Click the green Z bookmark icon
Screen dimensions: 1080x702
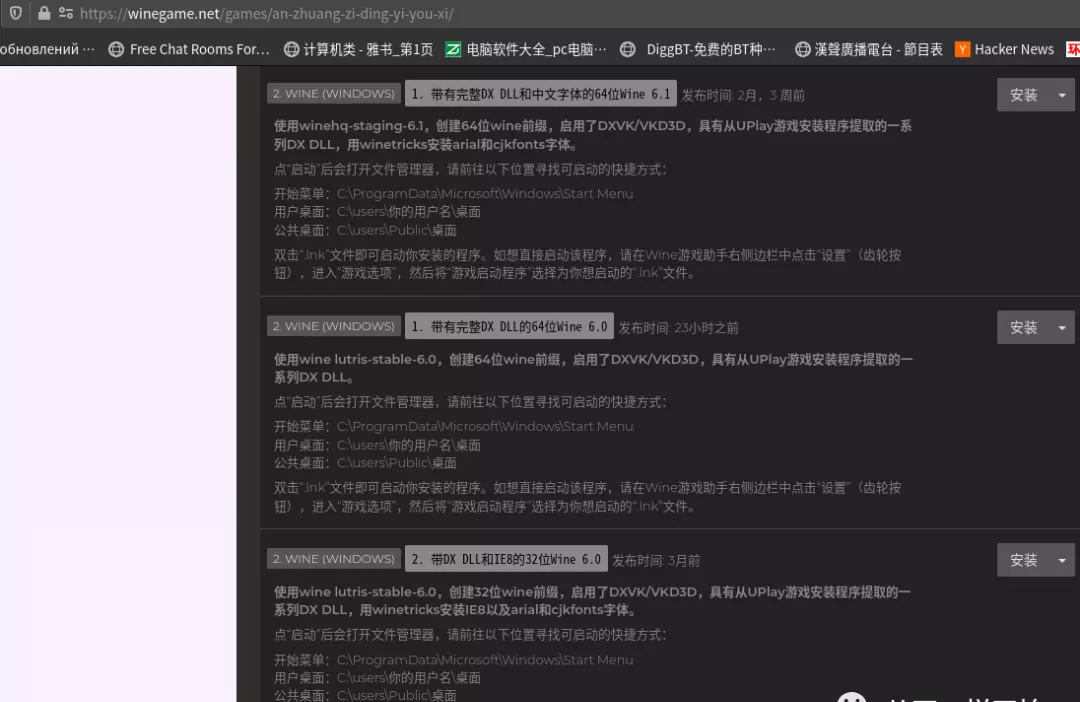(453, 49)
